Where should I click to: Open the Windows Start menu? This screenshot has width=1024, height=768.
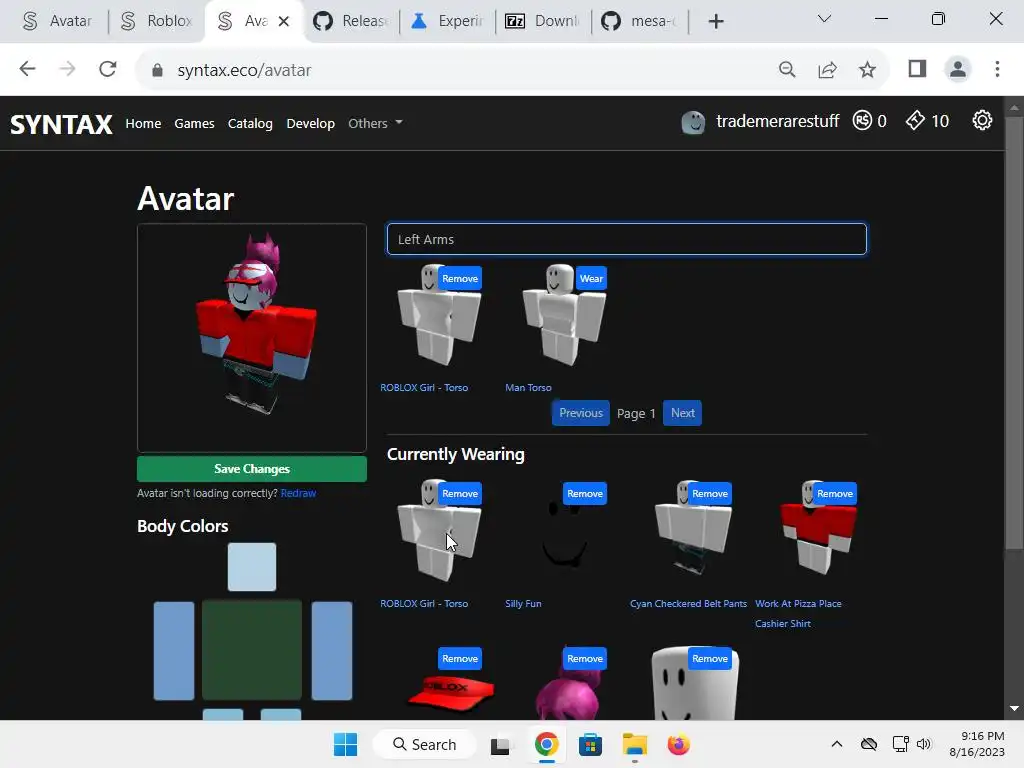pyautogui.click(x=345, y=744)
